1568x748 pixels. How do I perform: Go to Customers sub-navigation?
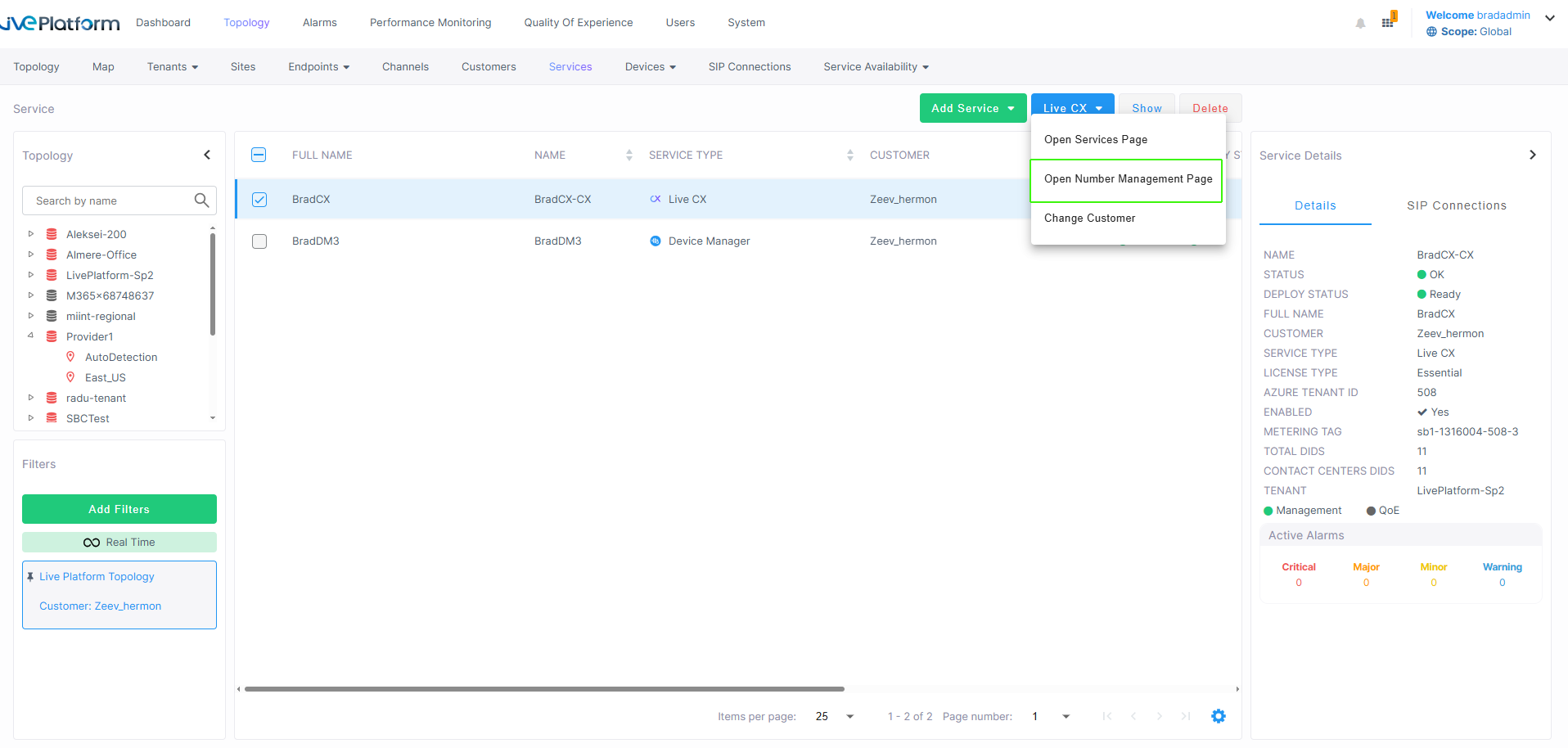click(489, 67)
